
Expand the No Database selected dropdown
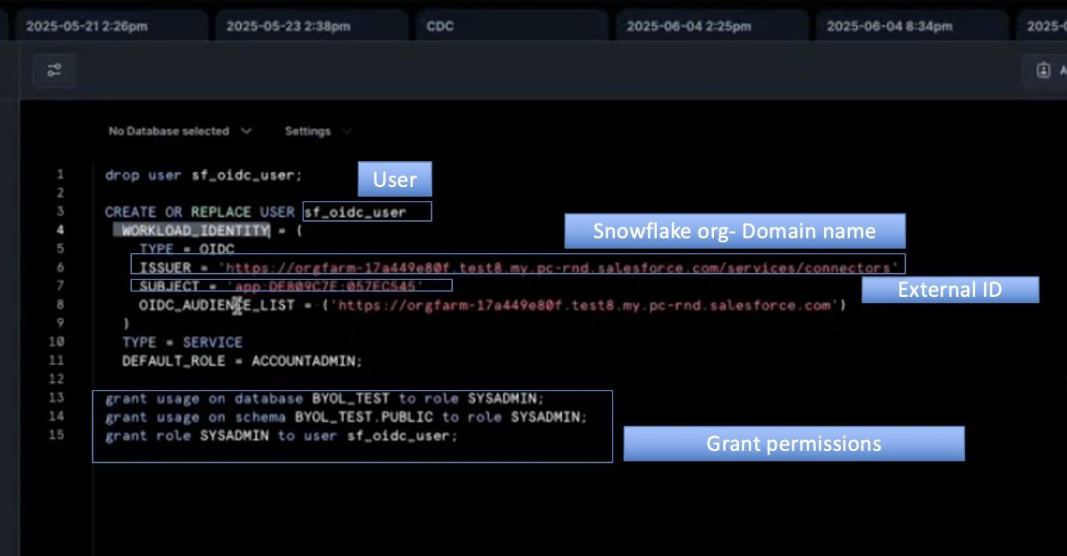pyautogui.click(x=180, y=131)
